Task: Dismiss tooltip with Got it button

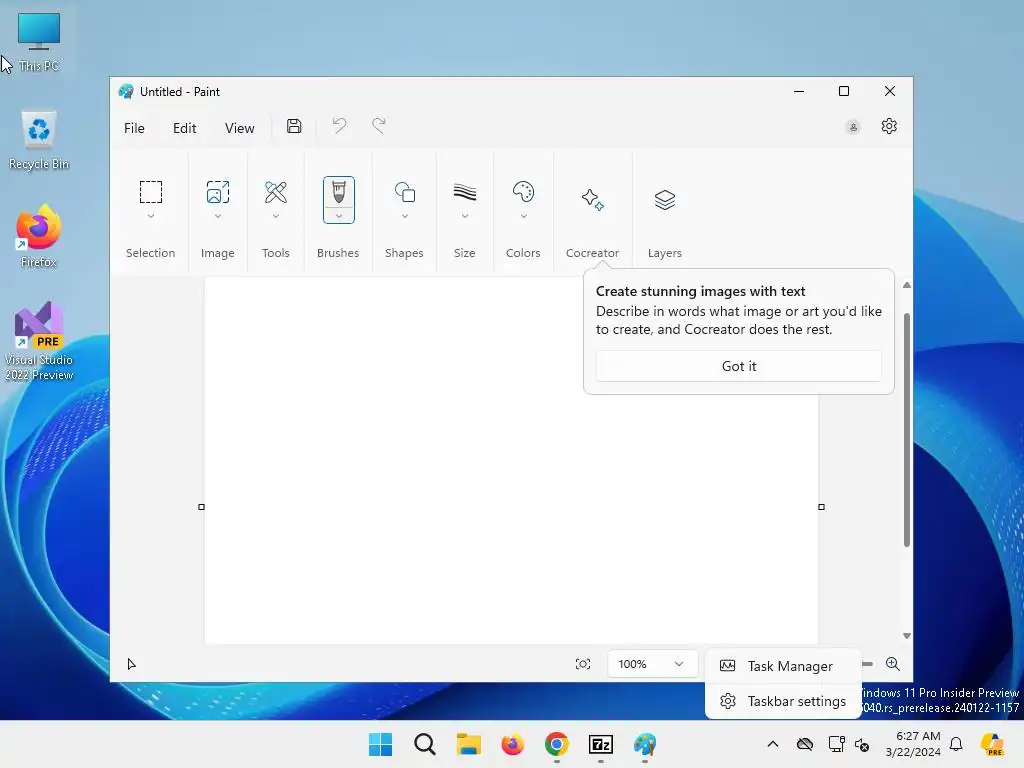Action: pyautogui.click(x=739, y=366)
